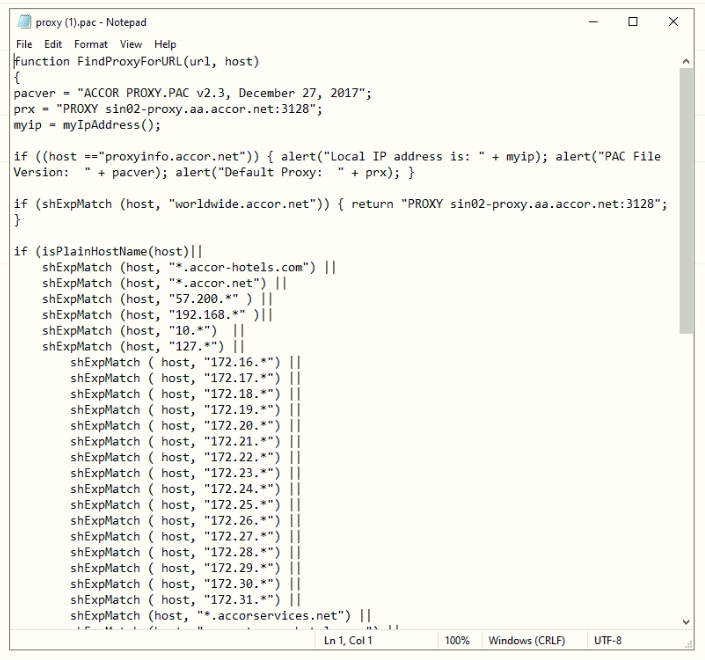Click the Notepad icon in the title bar
705x660 pixels.
pos(24,22)
